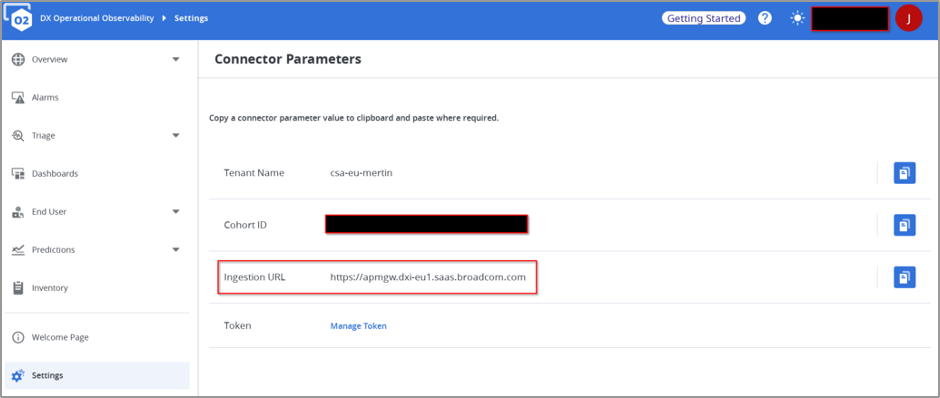Click the End User icon
This screenshot has height=398, width=940.
coord(18,212)
